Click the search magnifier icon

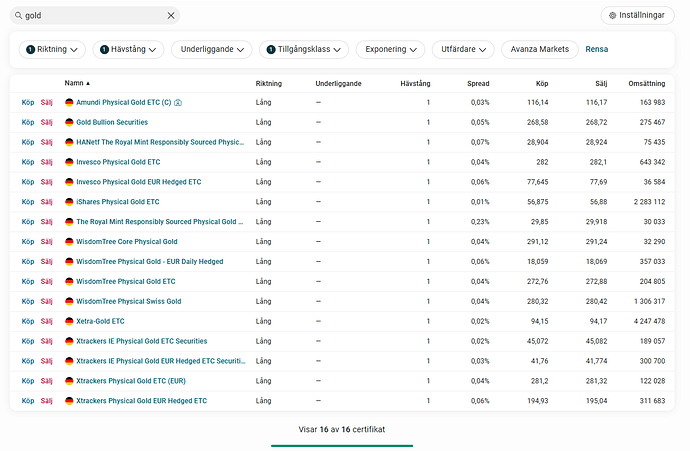tap(18, 16)
